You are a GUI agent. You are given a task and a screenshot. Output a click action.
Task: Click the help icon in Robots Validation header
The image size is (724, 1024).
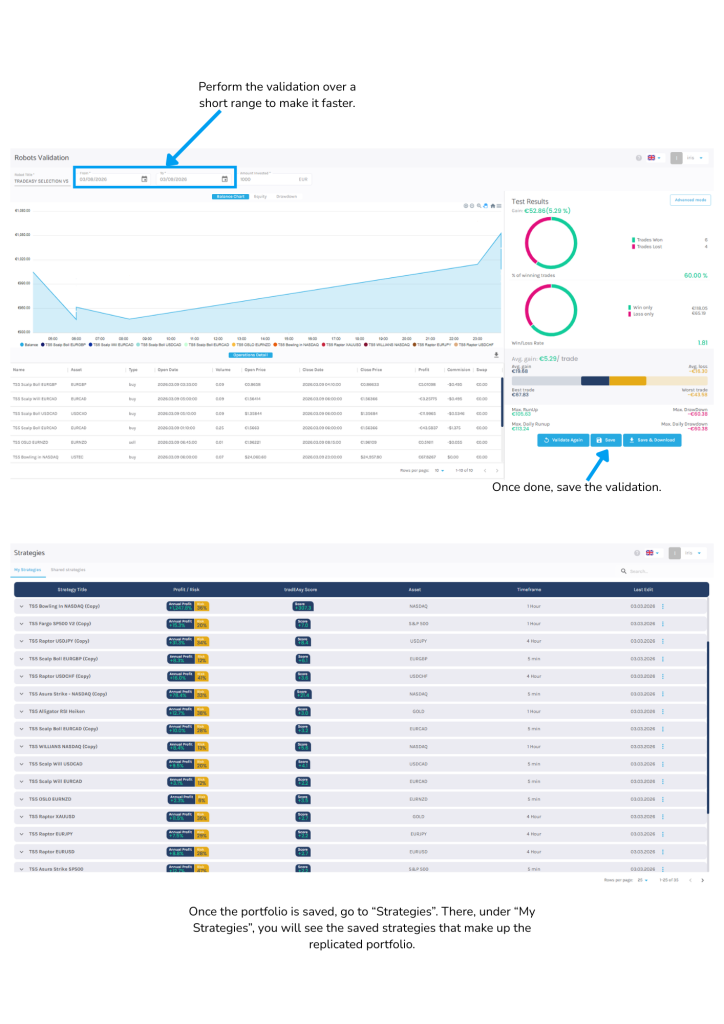coord(639,158)
